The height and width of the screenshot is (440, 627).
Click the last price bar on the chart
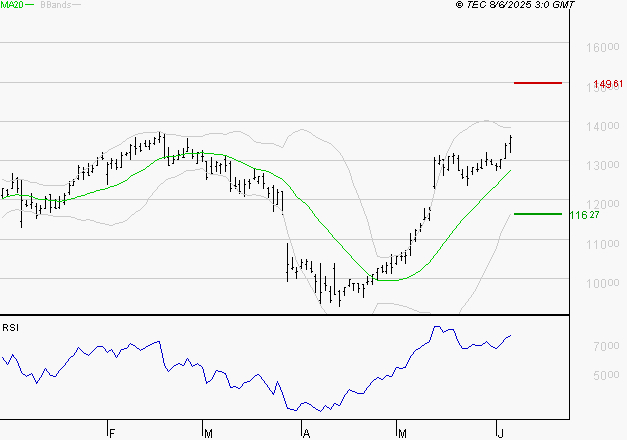(511, 144)
